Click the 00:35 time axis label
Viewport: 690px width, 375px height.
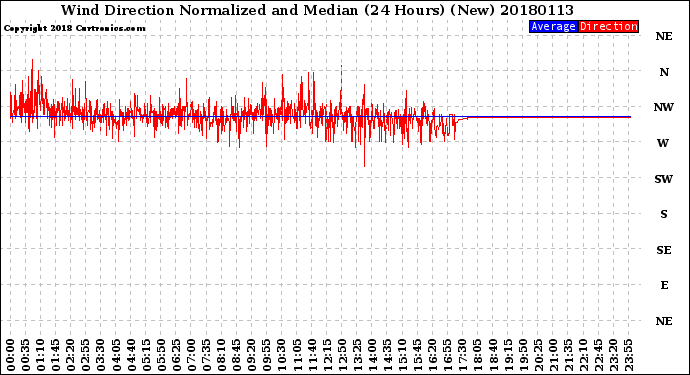(x=26, y=355)
